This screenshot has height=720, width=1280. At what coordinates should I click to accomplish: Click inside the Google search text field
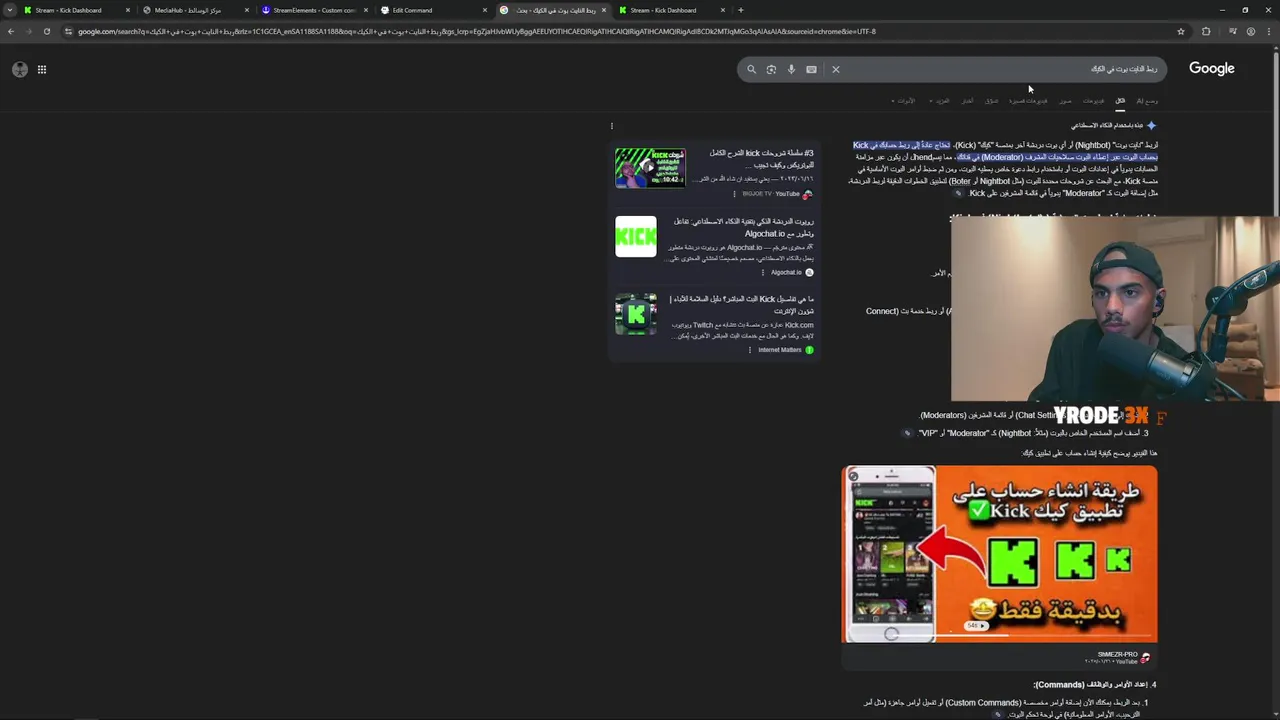tap(1000, 69)
